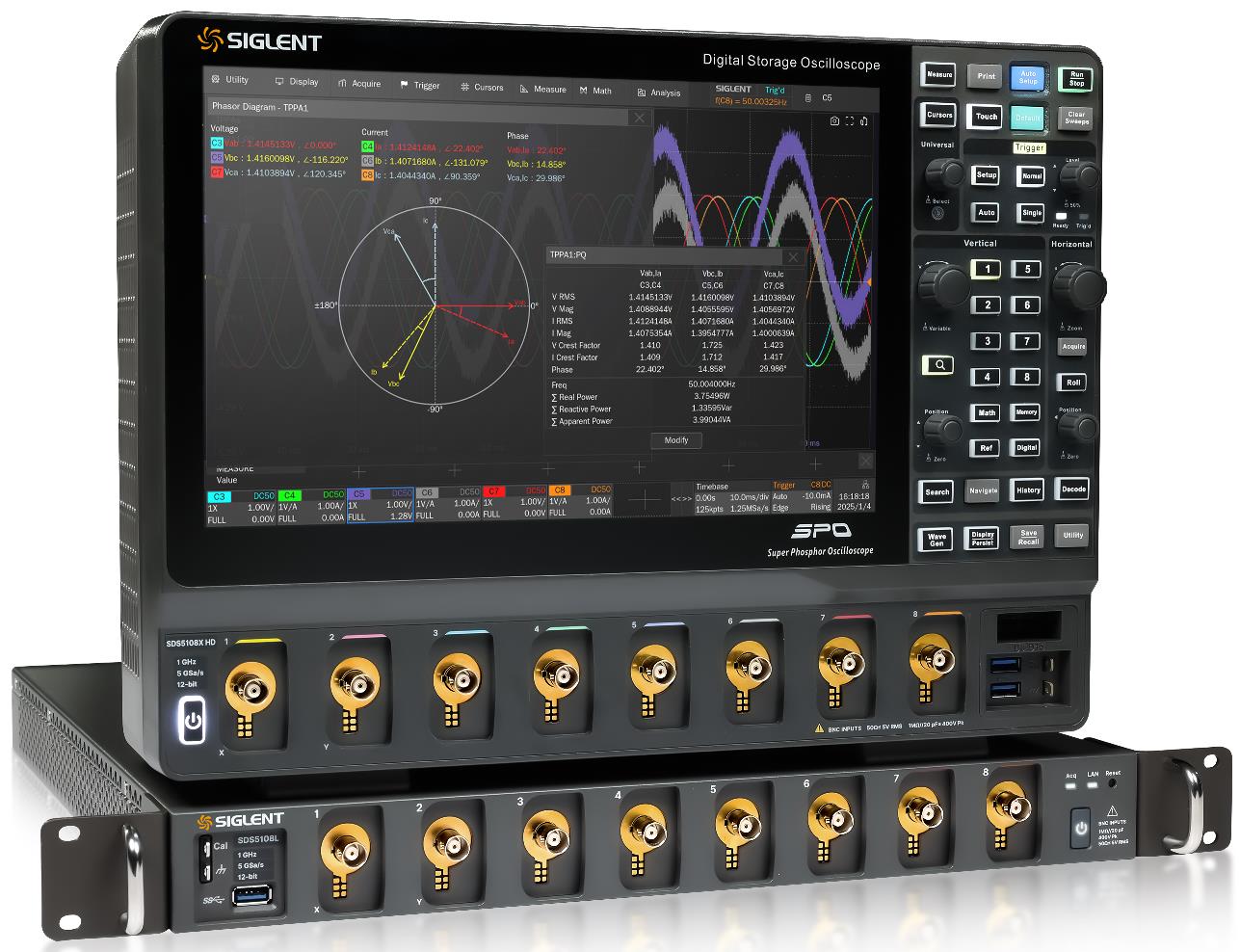Toggle the Run Stop button
This screenshot has width=1240, height=952.
[x=1076, y=79]
